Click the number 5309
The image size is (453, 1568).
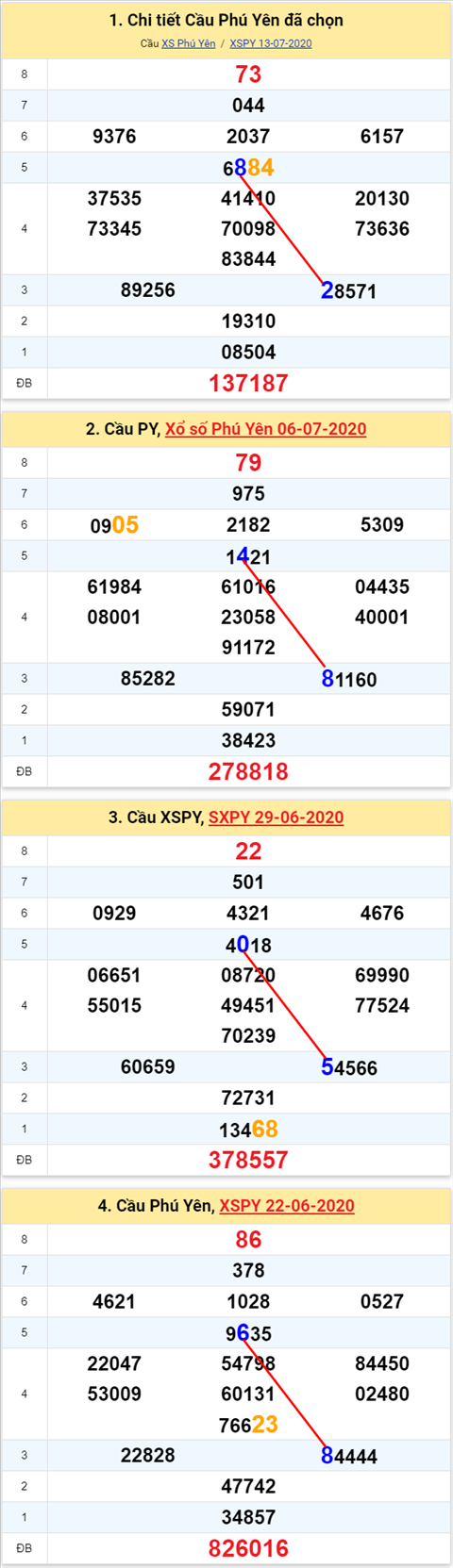pyautogui.click(x=382, y=525)
